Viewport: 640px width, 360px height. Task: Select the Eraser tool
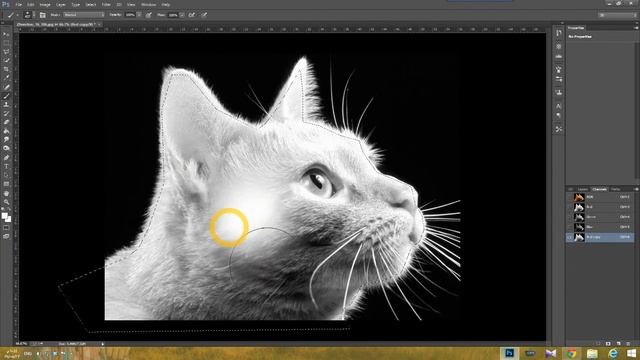coord(6,122)
